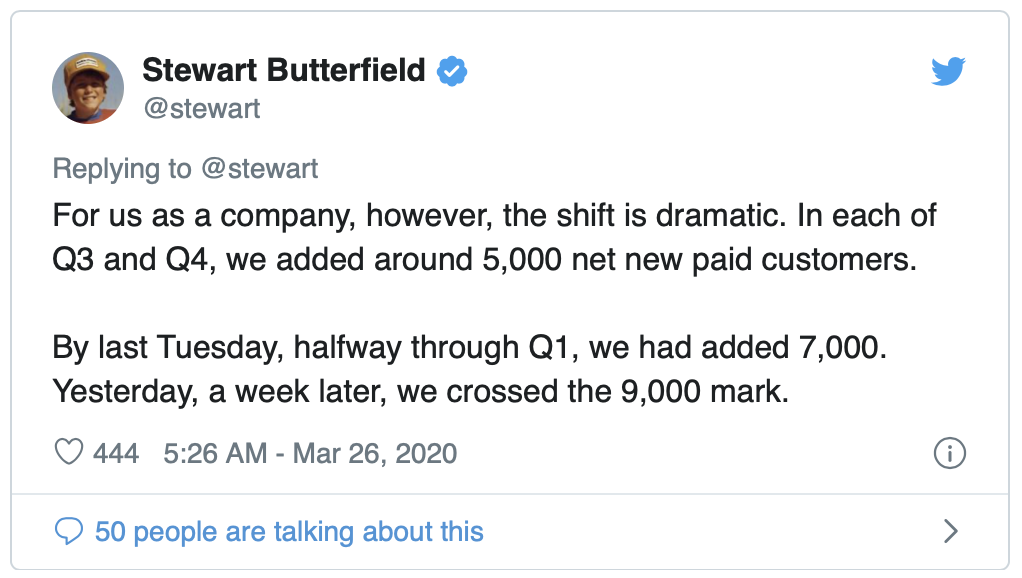Click the blue speech bubble icon
Image resolution: width=1022 pixels, height=578 pixels.
(68, 531)
